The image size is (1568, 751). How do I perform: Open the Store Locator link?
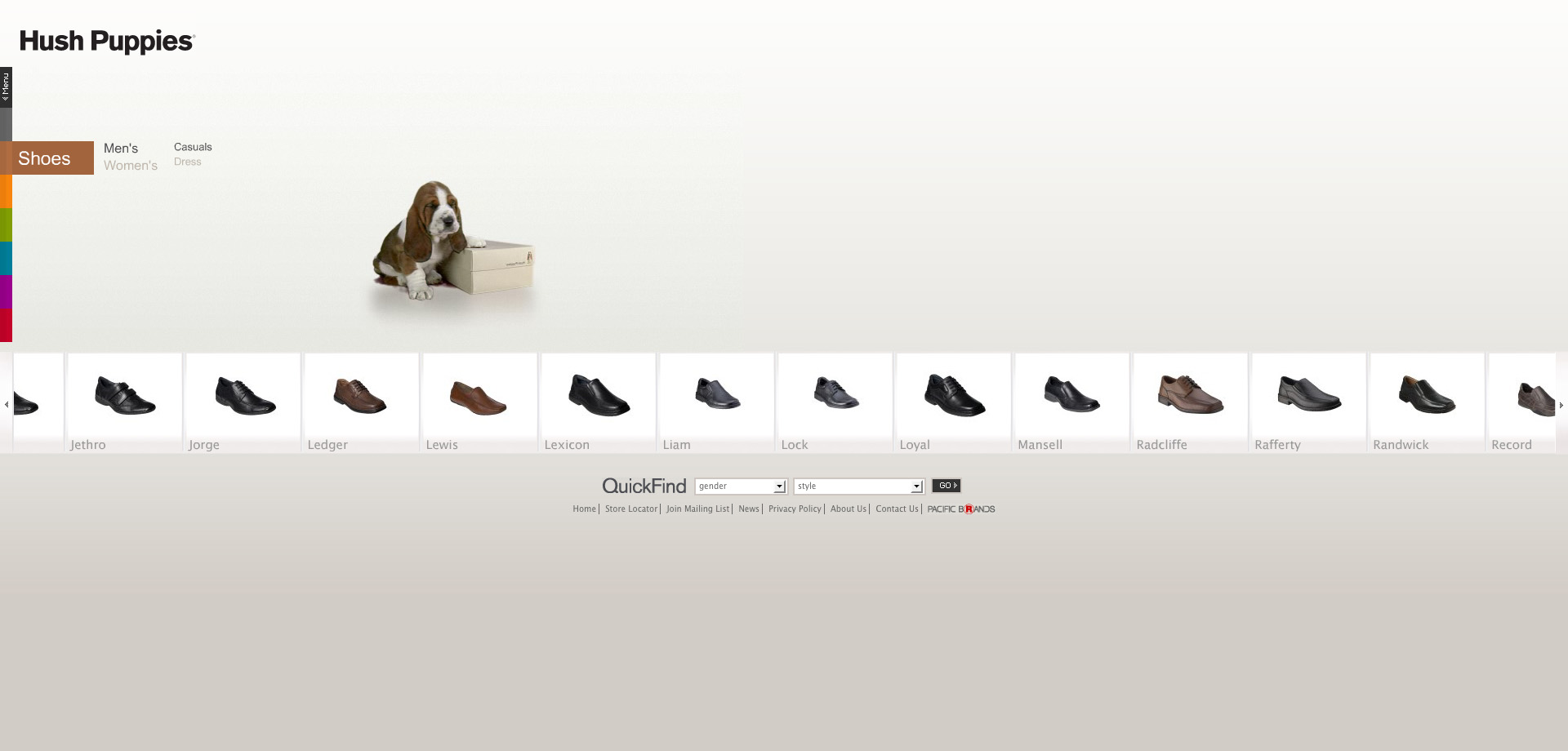(x=631, y=509)
